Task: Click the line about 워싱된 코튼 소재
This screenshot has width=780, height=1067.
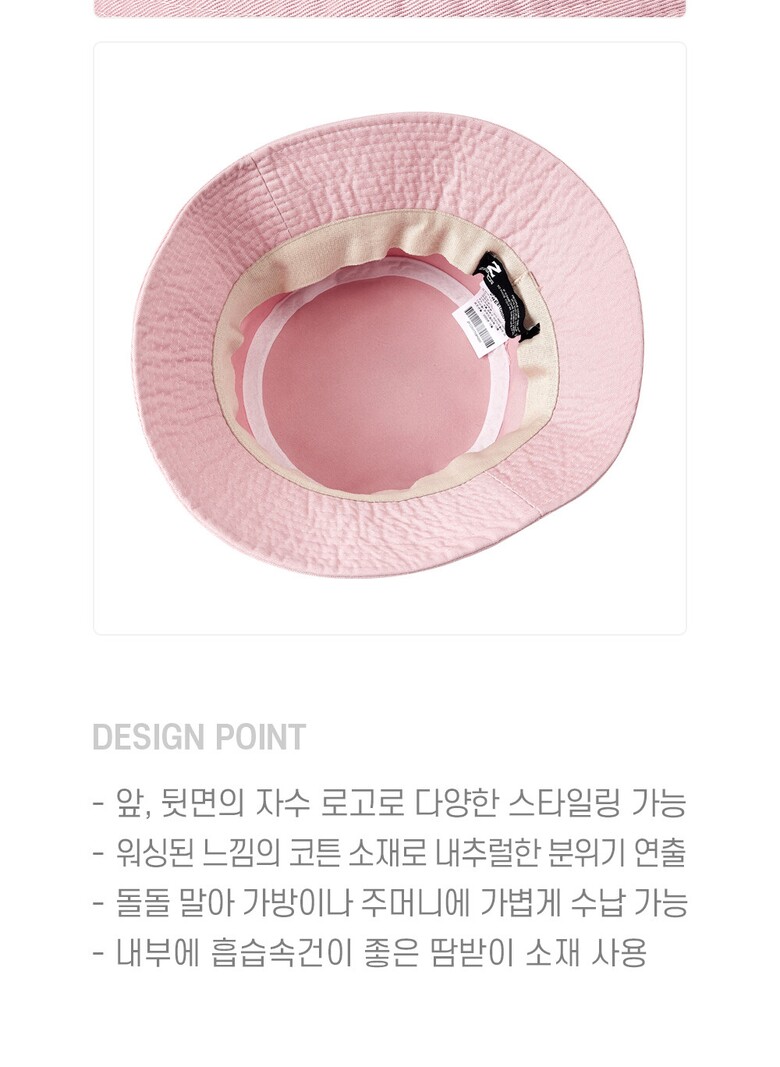Action: tap(389, 853)
